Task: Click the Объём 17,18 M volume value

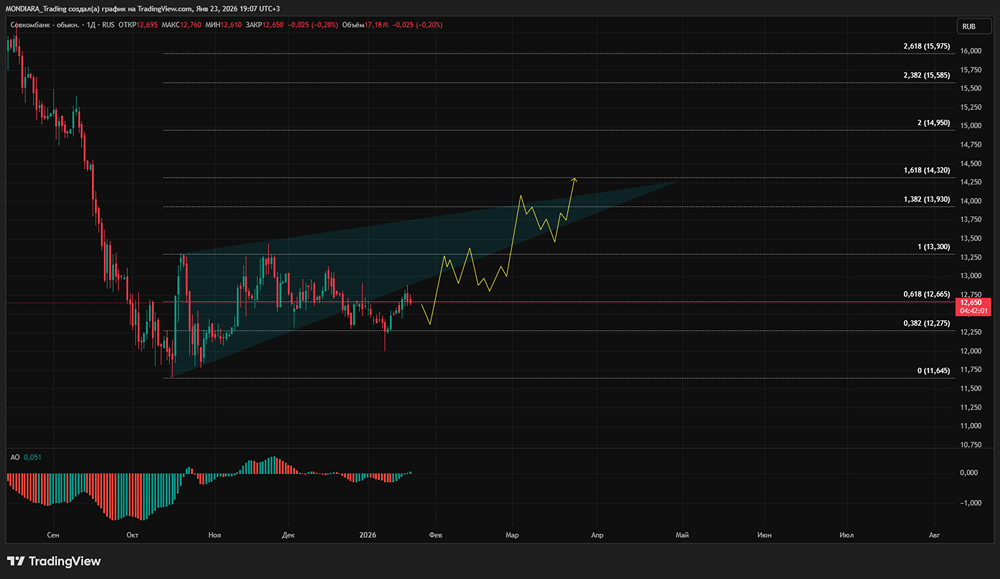Action: [x=365, y=25]
